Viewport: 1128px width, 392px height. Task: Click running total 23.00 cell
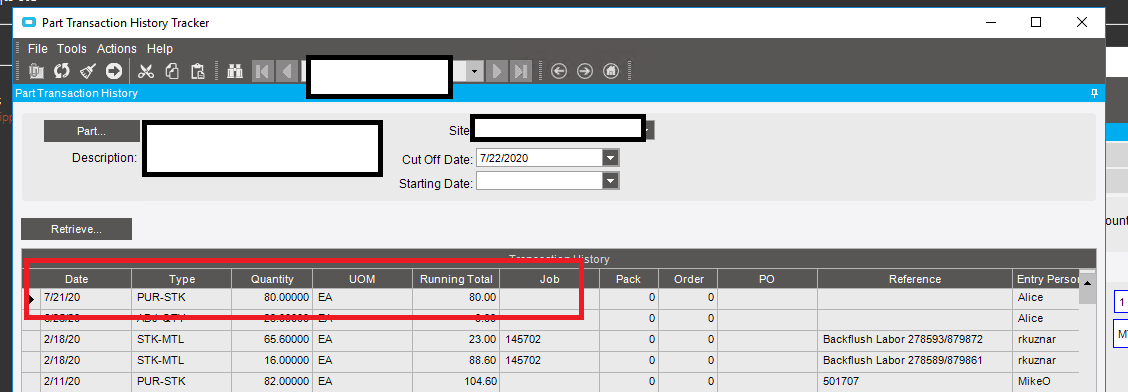point(456,339)
